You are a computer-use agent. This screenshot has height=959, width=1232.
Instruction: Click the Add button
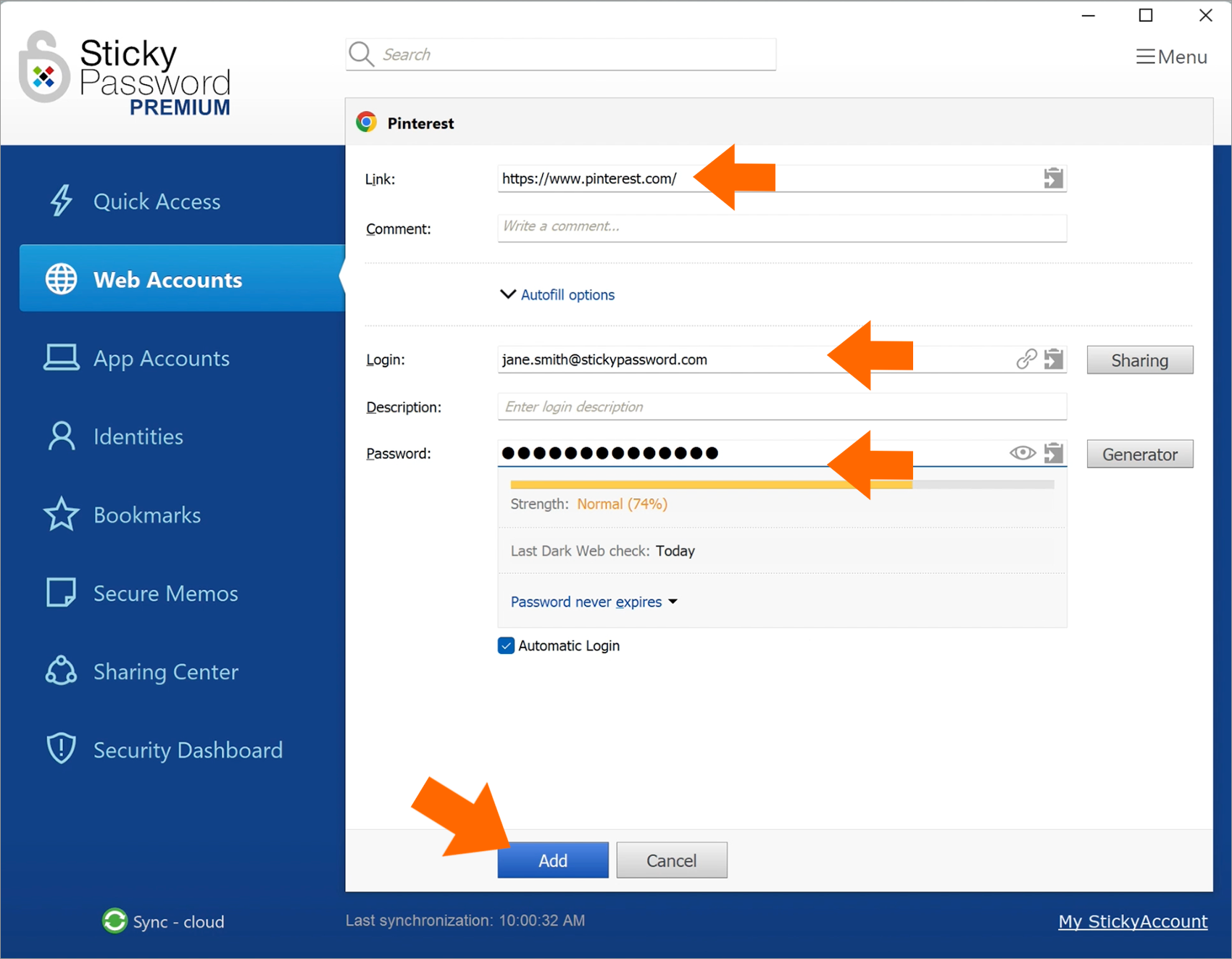(553, 860)
